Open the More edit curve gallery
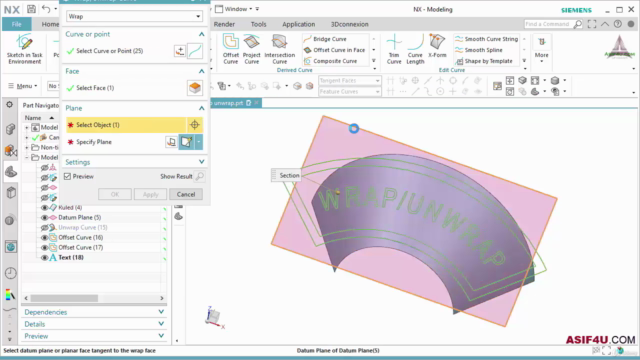The image size is (640, 360). tap(542, 49)
